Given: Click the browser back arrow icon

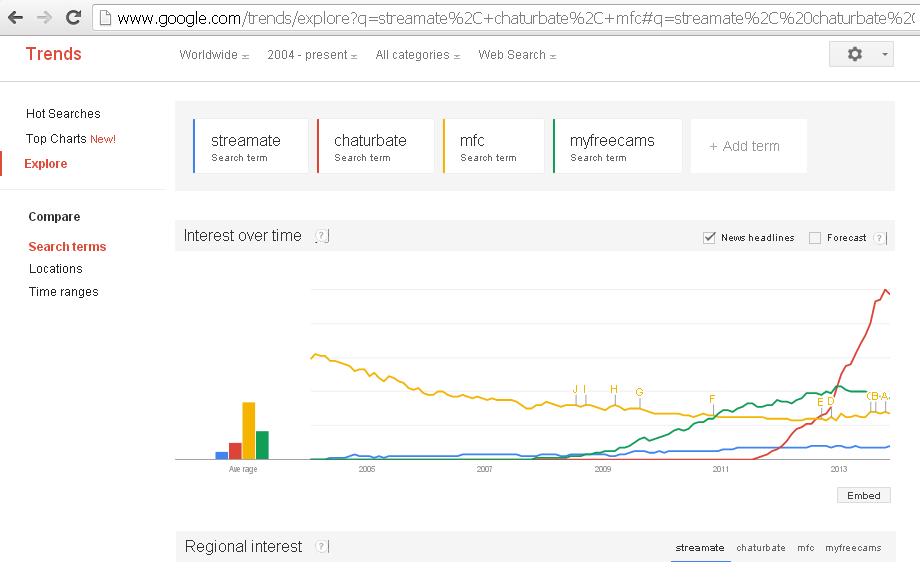Looking at the screenshot, I should pyautogui.click(x=16, y=18).
